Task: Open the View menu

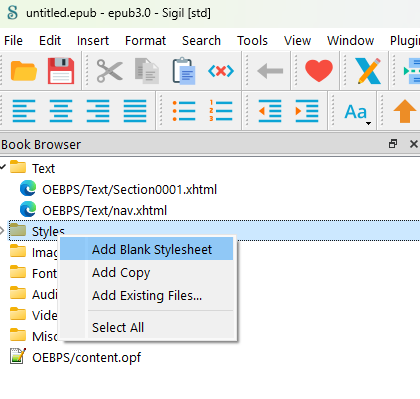Action: 297,40
